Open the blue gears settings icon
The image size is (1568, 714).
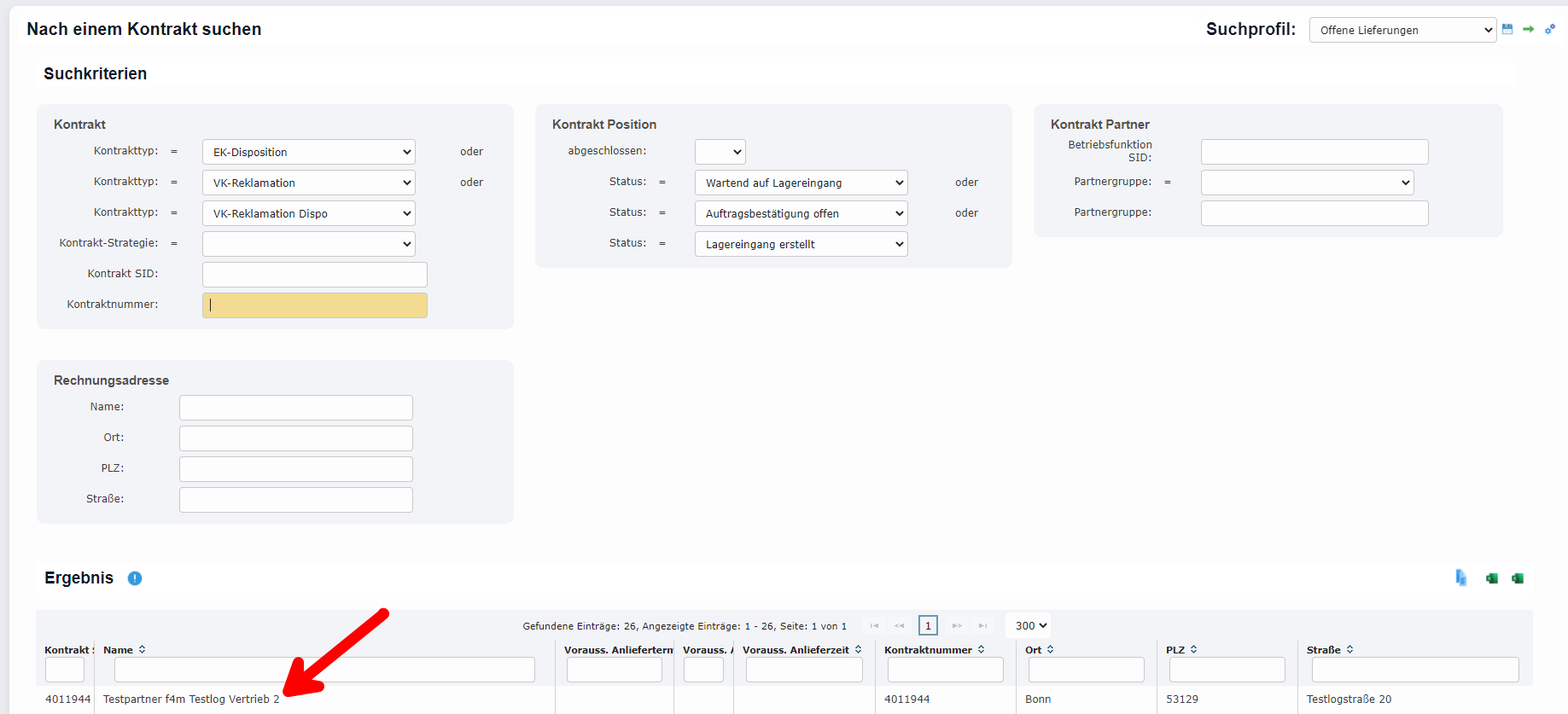1550,29
